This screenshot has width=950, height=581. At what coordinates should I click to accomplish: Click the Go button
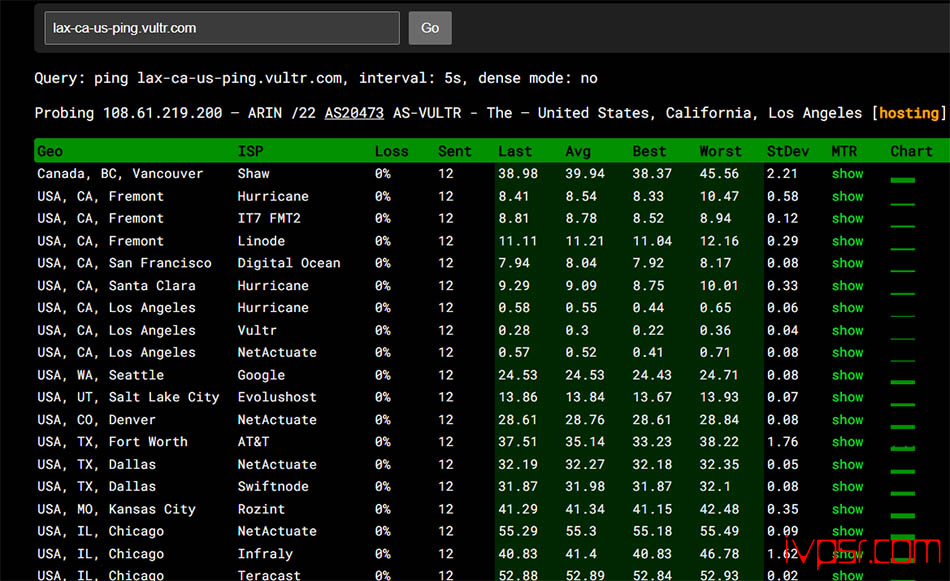click(430, 28)
